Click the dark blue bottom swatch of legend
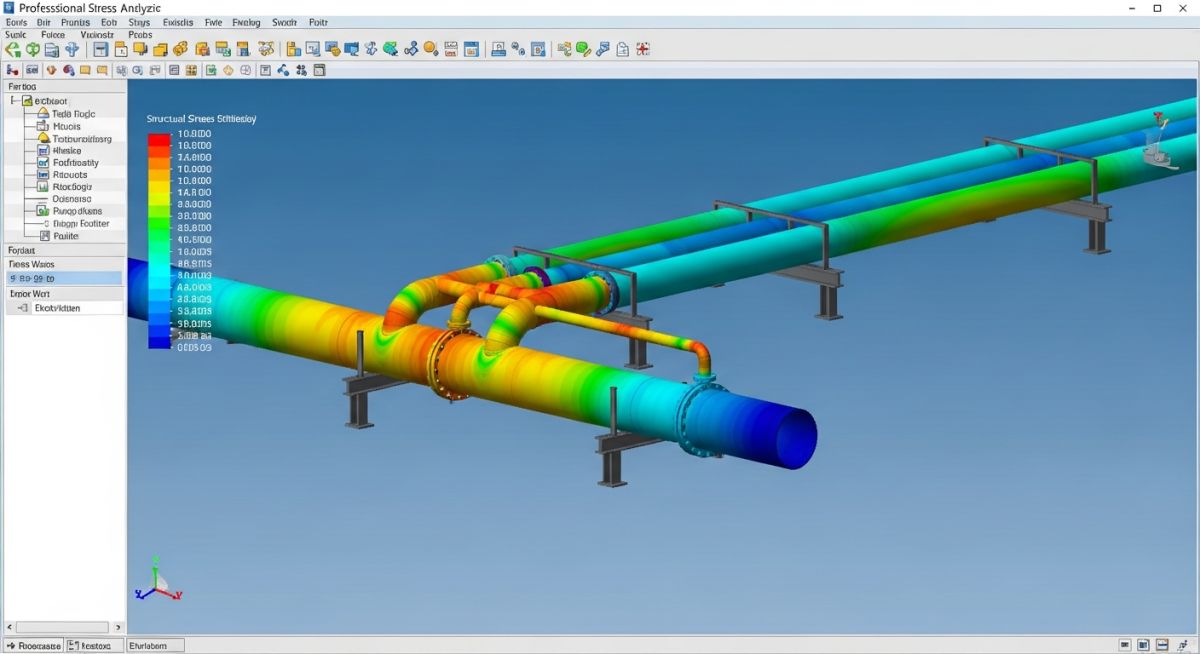Screen dimensions: 1200x654 [159, 341]
